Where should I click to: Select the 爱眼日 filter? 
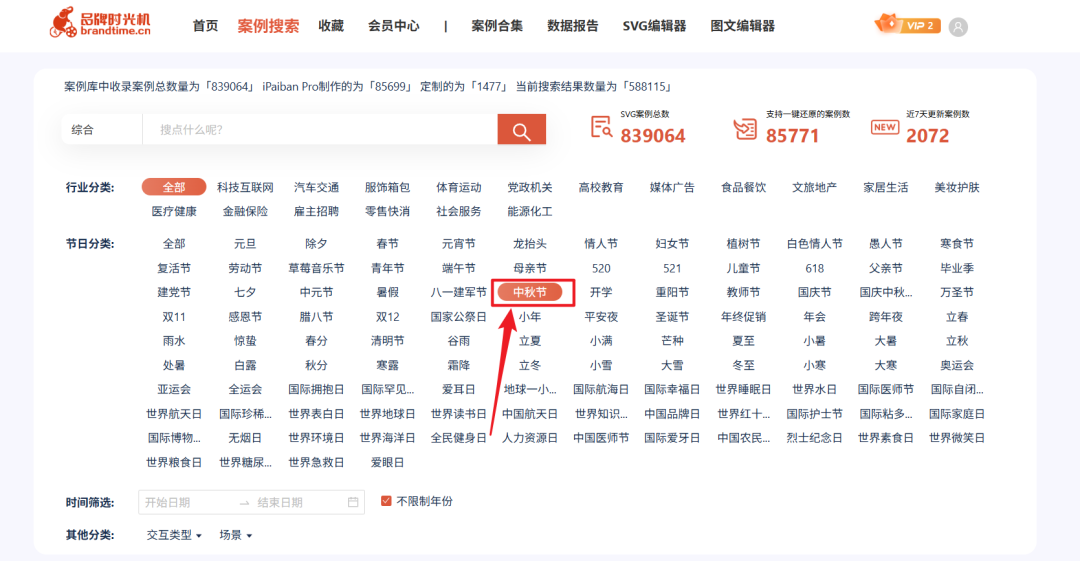point(387,462)
